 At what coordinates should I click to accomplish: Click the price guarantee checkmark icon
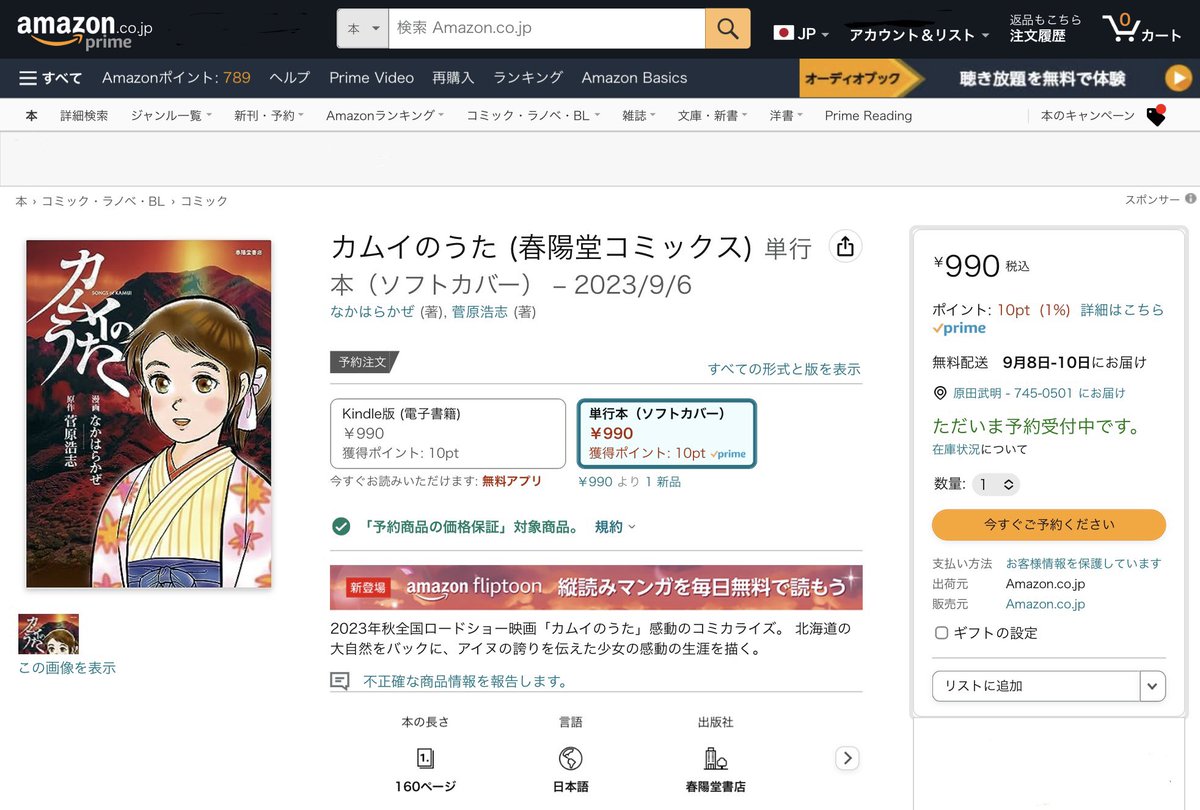(341, 526)
